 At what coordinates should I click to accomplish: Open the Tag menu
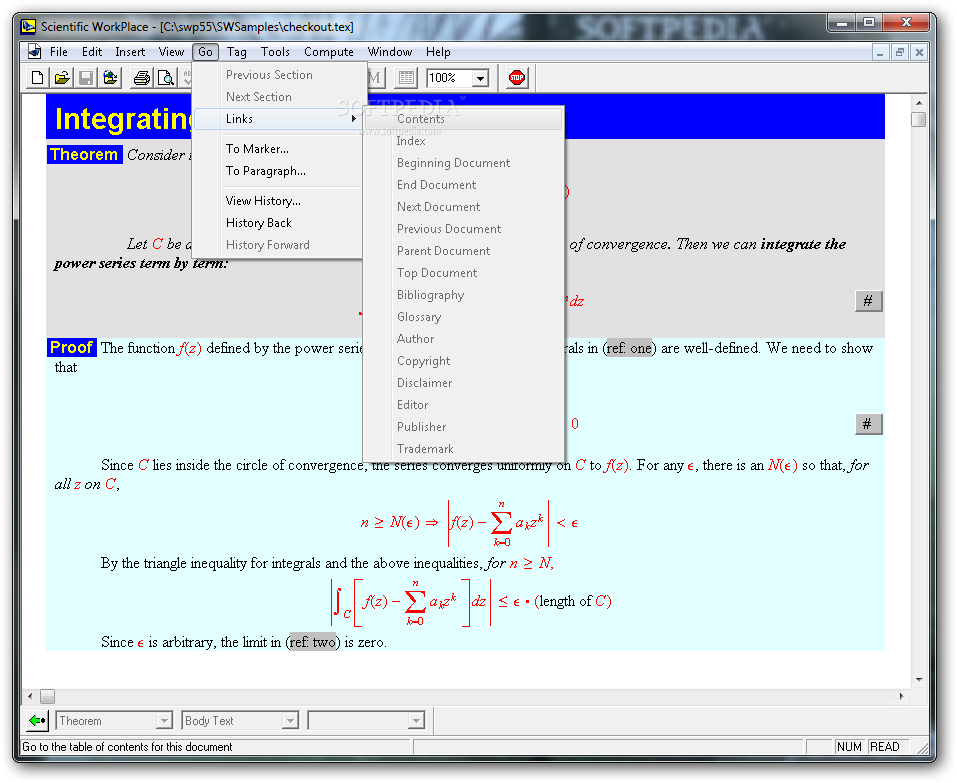click(237, 52)
